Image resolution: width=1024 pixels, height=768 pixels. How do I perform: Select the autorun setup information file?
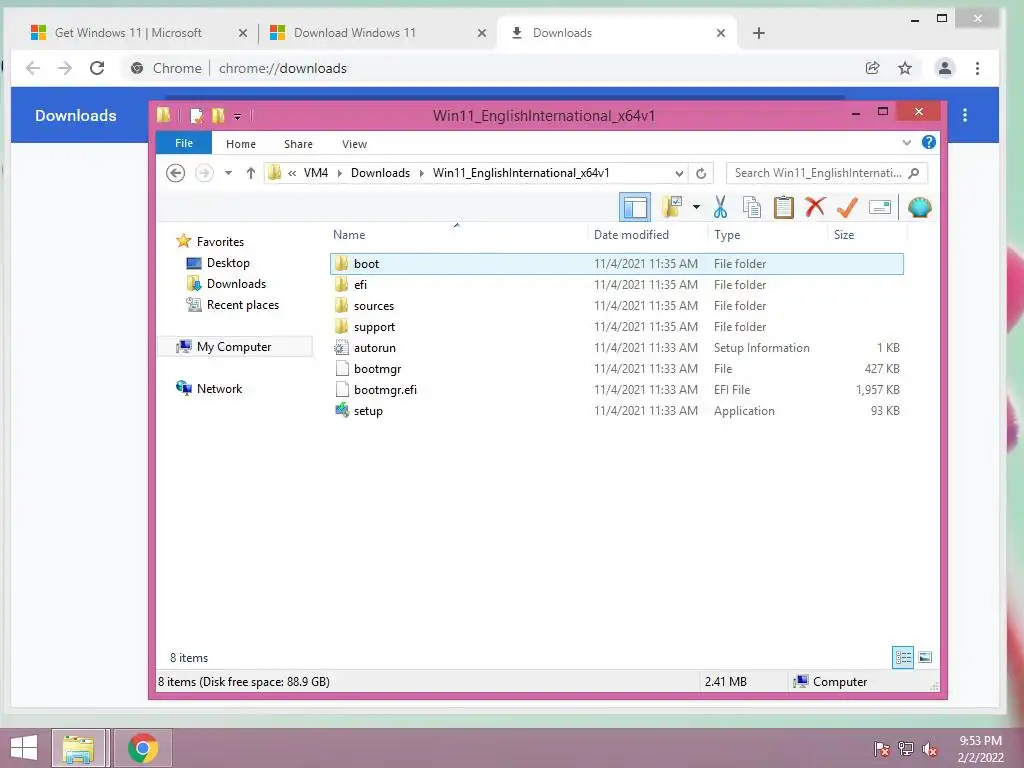tap(616, 347)
